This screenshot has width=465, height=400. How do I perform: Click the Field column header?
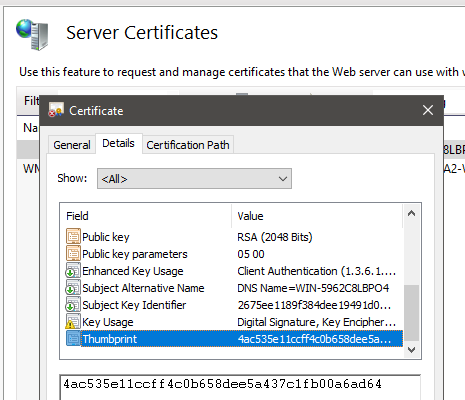click(146, 216)
